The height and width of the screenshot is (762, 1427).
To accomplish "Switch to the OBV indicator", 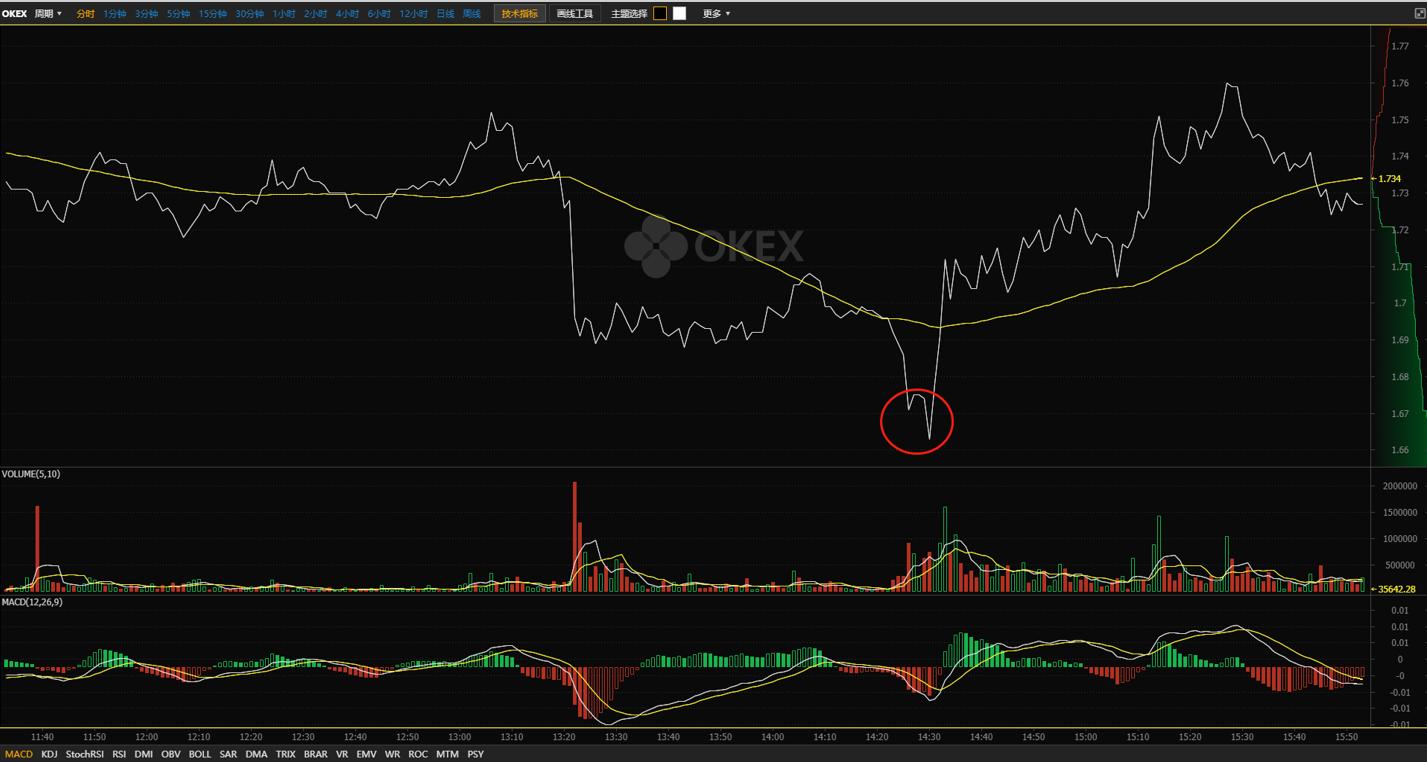I will pyautogui.click(x=171, y=754).
